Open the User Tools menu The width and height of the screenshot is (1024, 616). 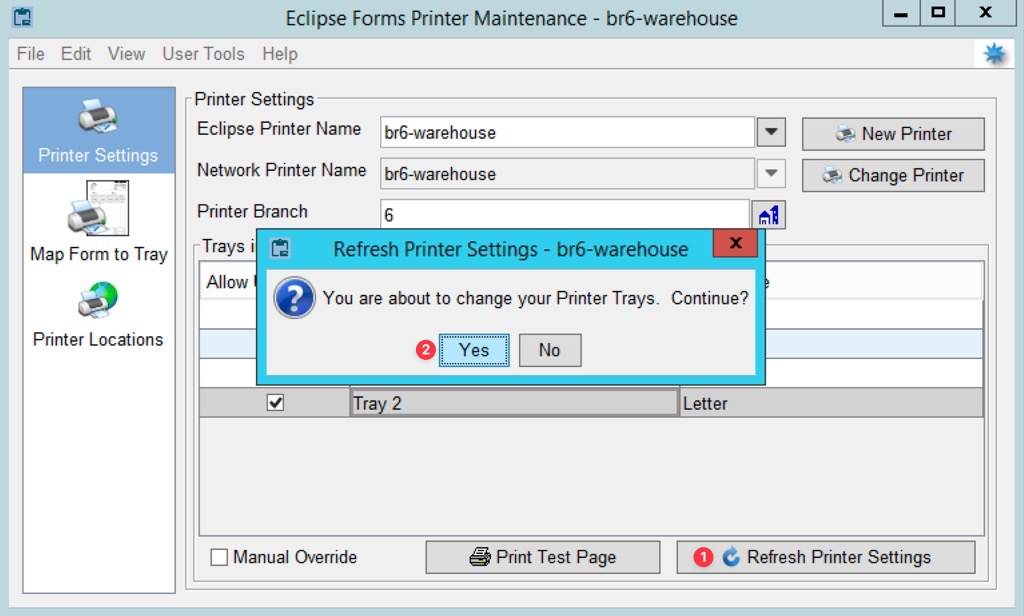pos(203,54)
